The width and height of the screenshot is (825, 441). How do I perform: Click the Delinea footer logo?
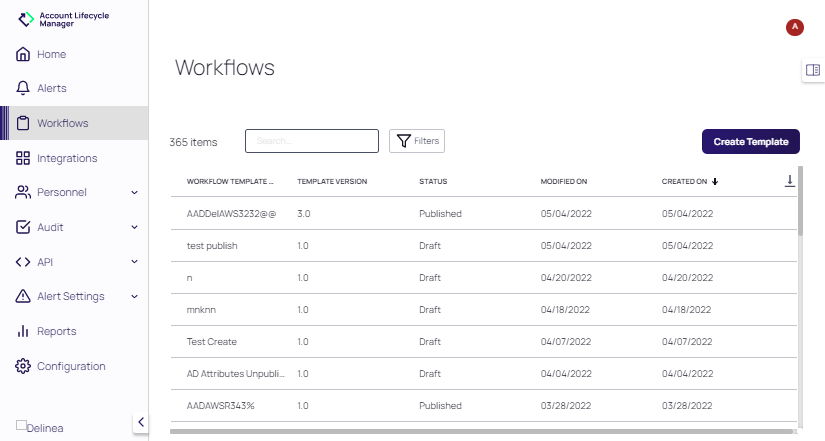[40, 427]
